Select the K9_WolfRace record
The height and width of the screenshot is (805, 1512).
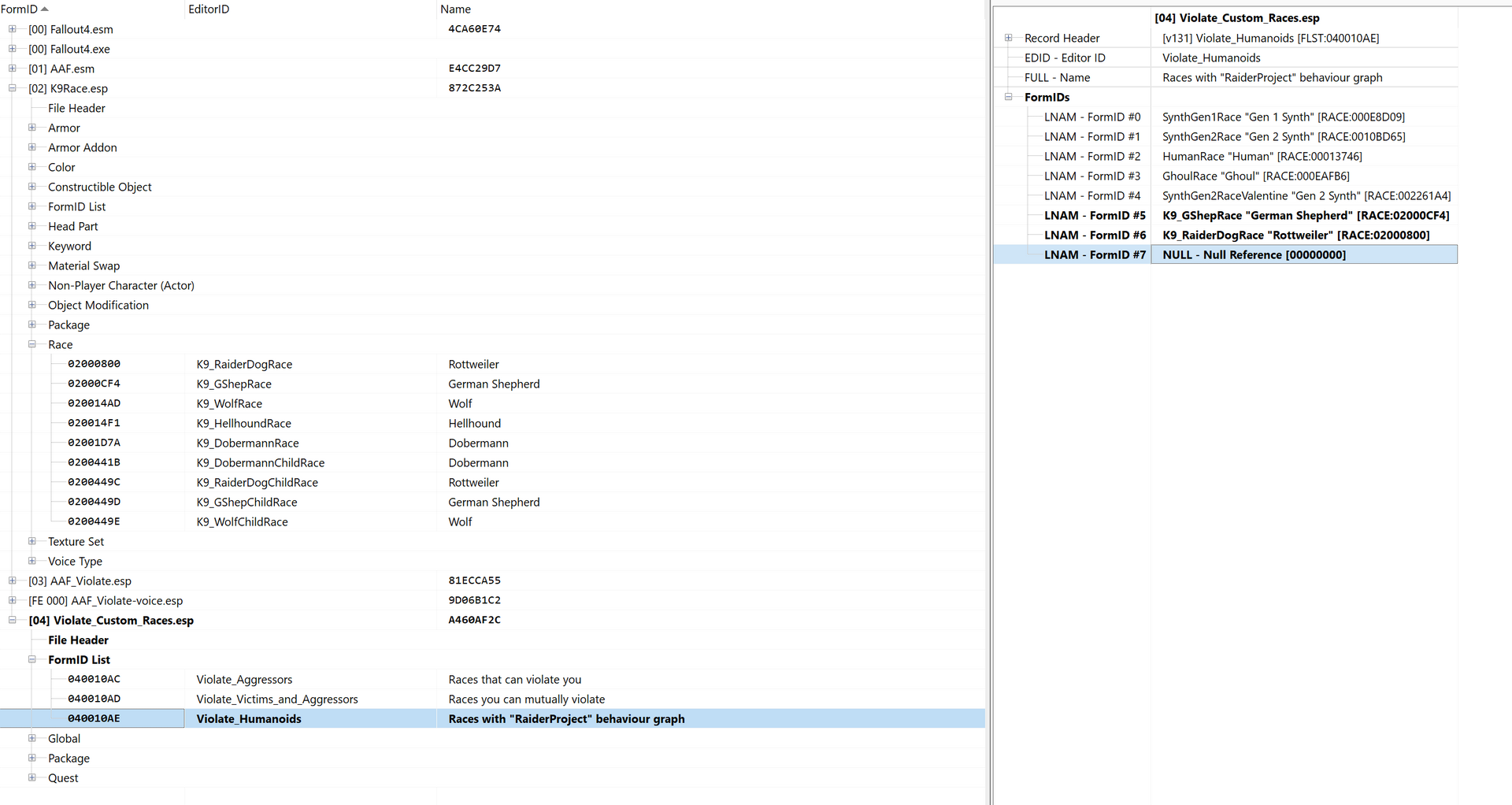coord(492,403)
